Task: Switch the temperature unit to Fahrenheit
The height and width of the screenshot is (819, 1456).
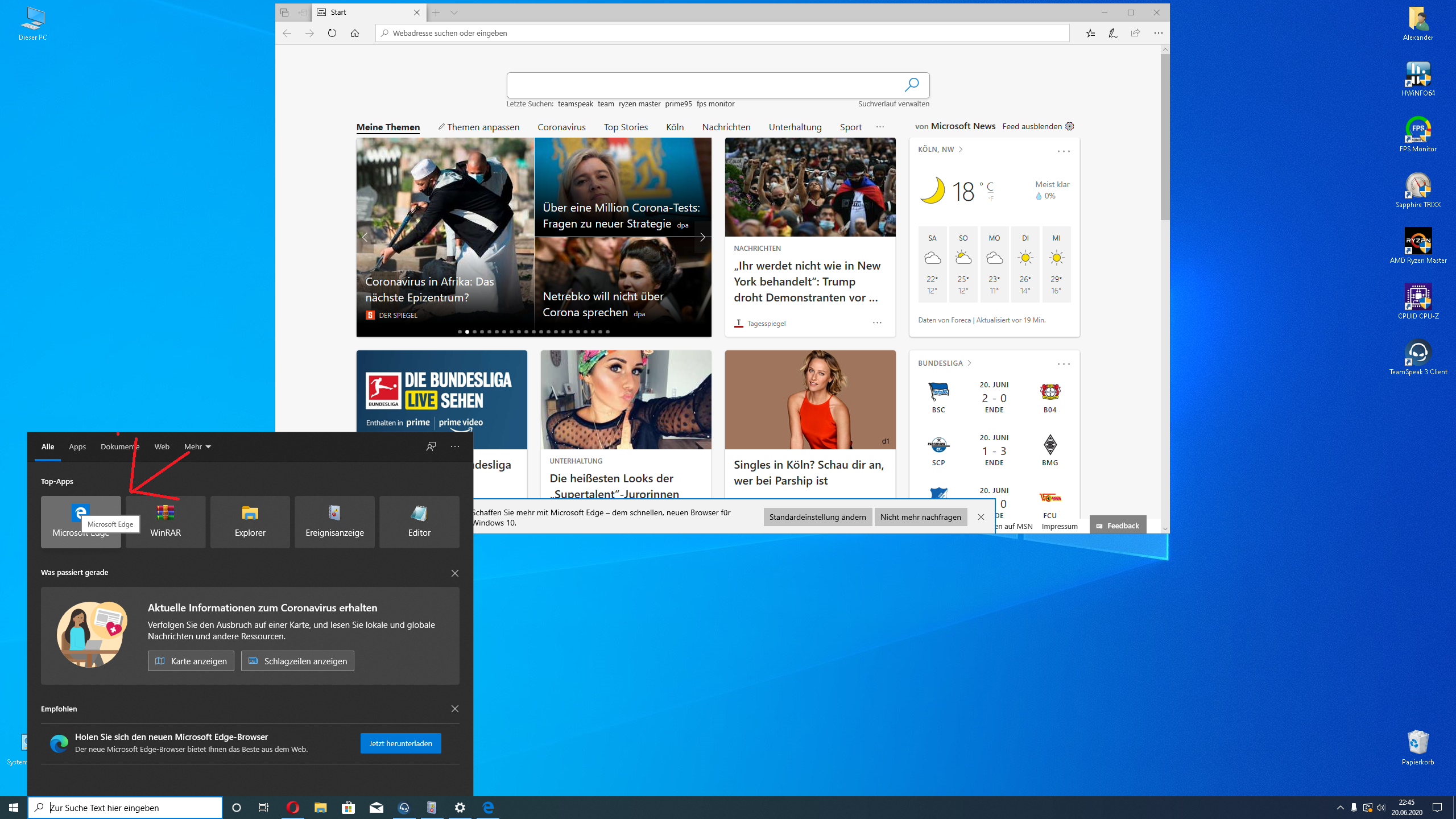Action: pyautogui.click(x=991, y=198)
